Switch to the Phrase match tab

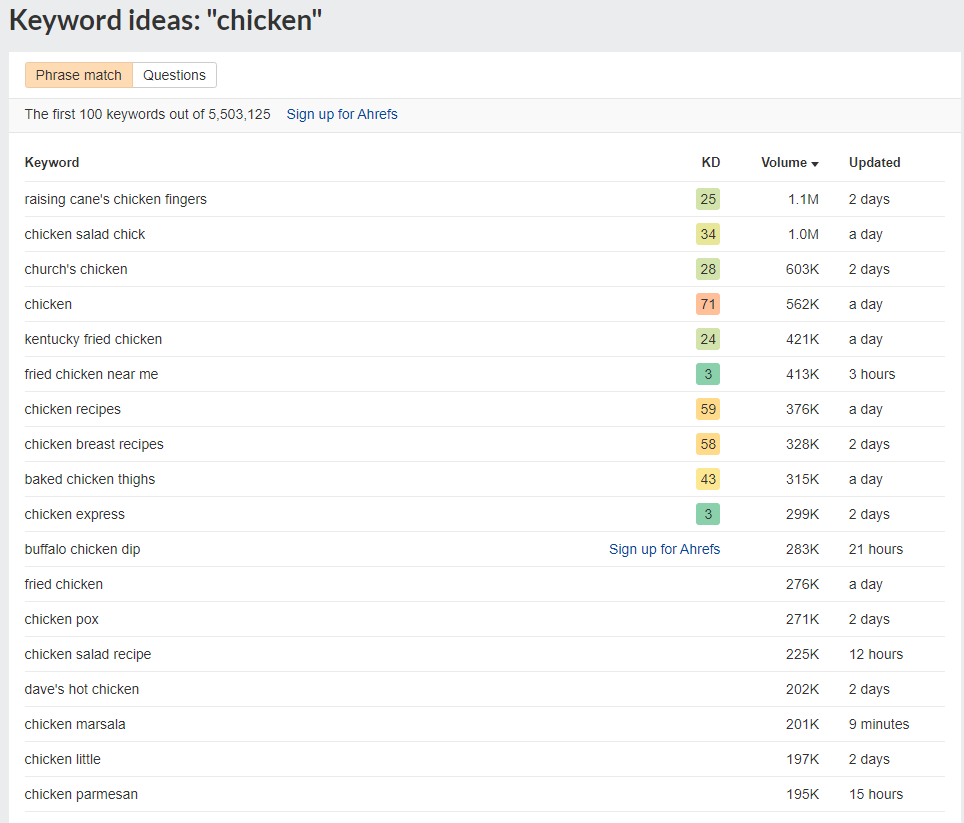tap(79, 75)
